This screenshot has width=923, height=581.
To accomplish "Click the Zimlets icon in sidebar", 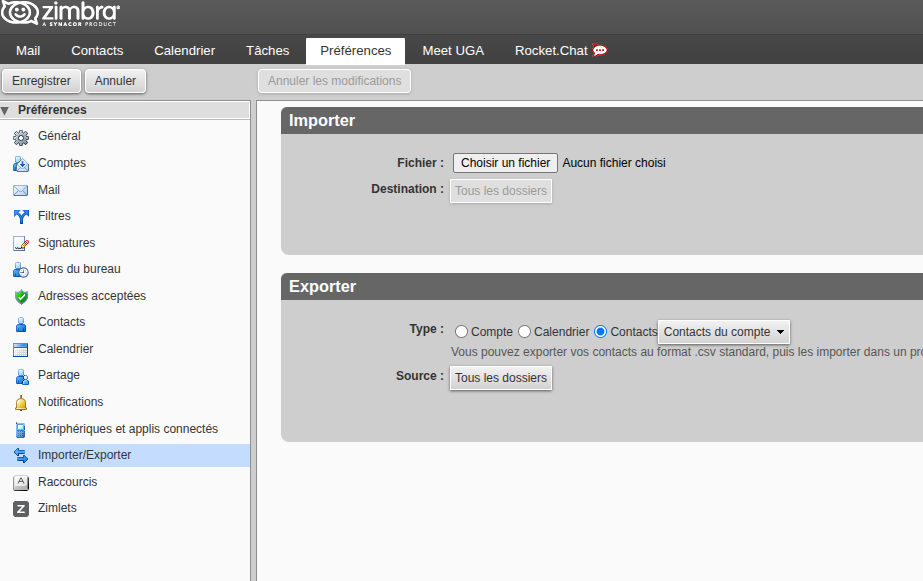I will click(21, 509).
